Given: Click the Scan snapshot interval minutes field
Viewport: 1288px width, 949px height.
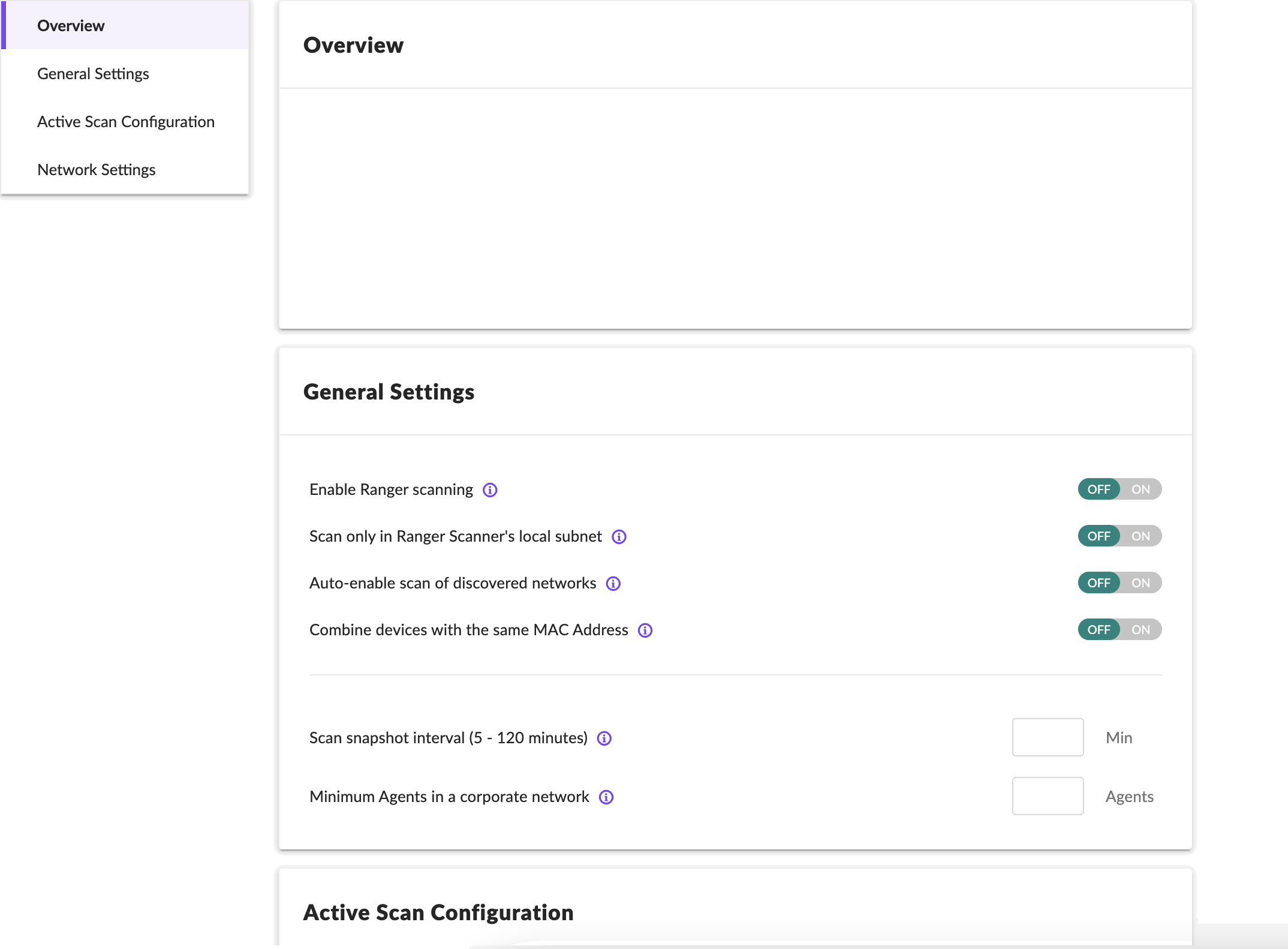Looking at the screenshot, I should pyautogui.click(x=1047, y=737).
